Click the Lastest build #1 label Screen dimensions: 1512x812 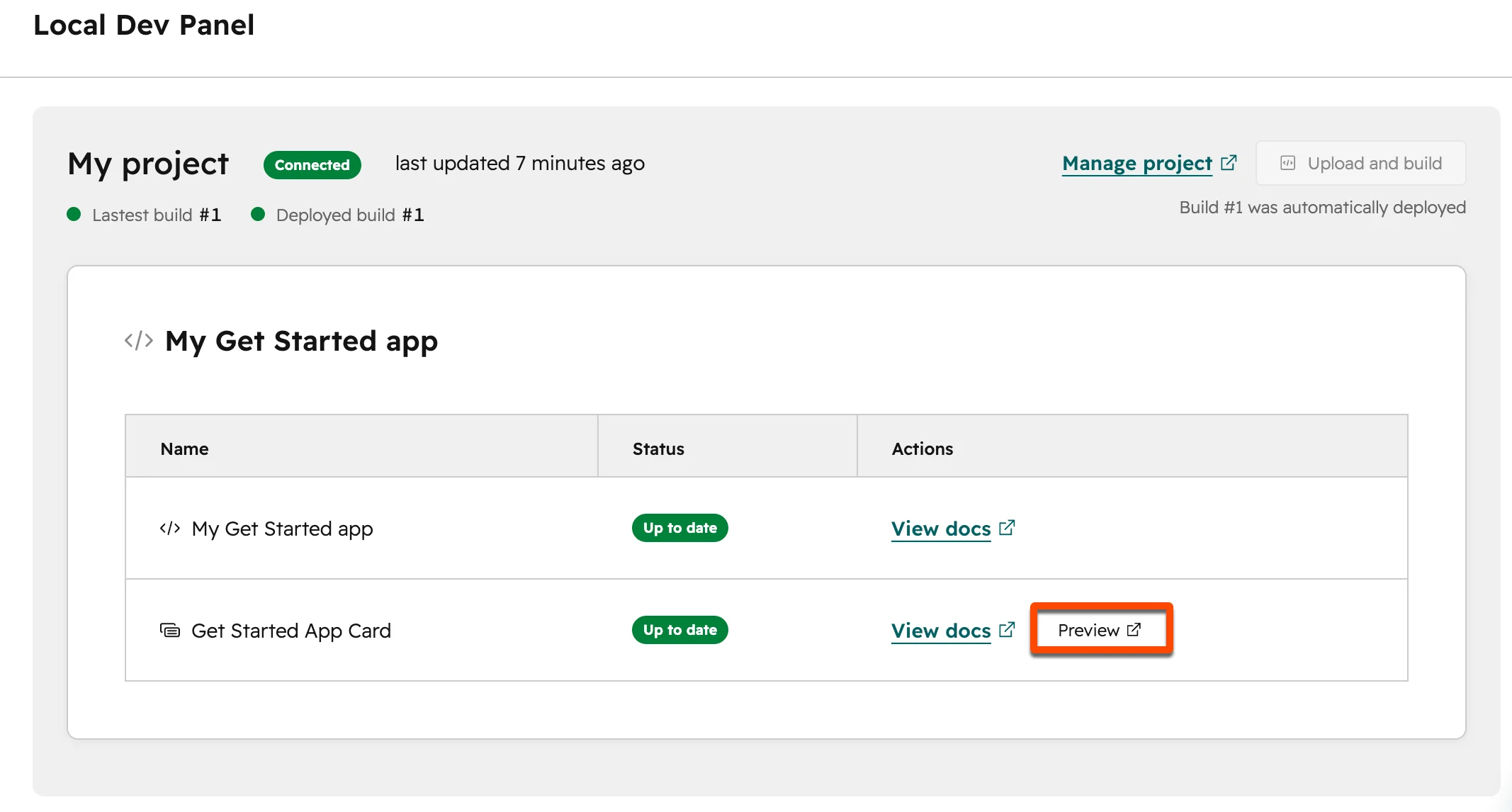point(157,215)
